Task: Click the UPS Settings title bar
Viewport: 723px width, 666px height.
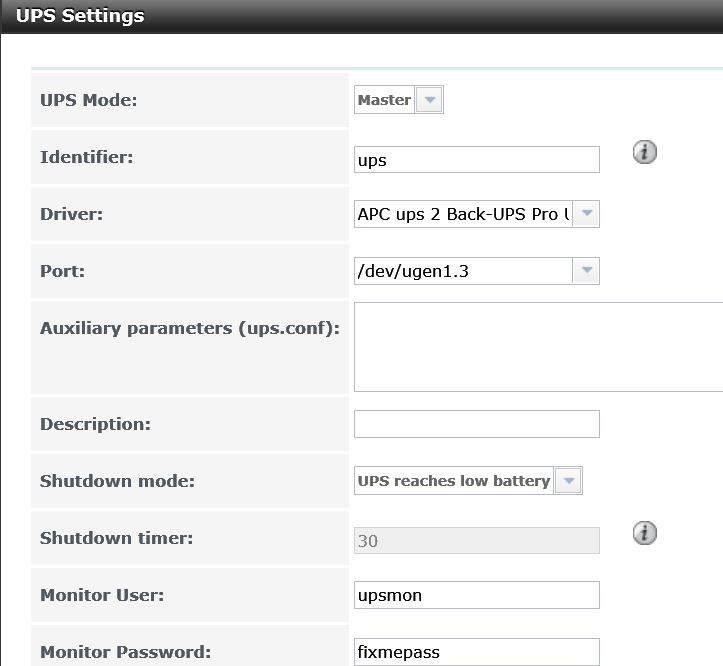Action: pyautogui.click(x=362, y=17)
